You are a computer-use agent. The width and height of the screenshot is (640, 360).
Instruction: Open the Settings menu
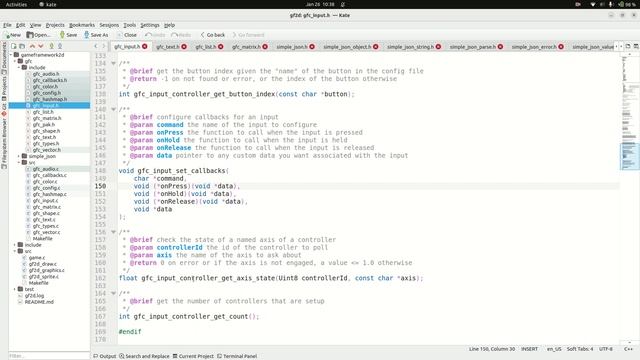[x=150, y=25]
